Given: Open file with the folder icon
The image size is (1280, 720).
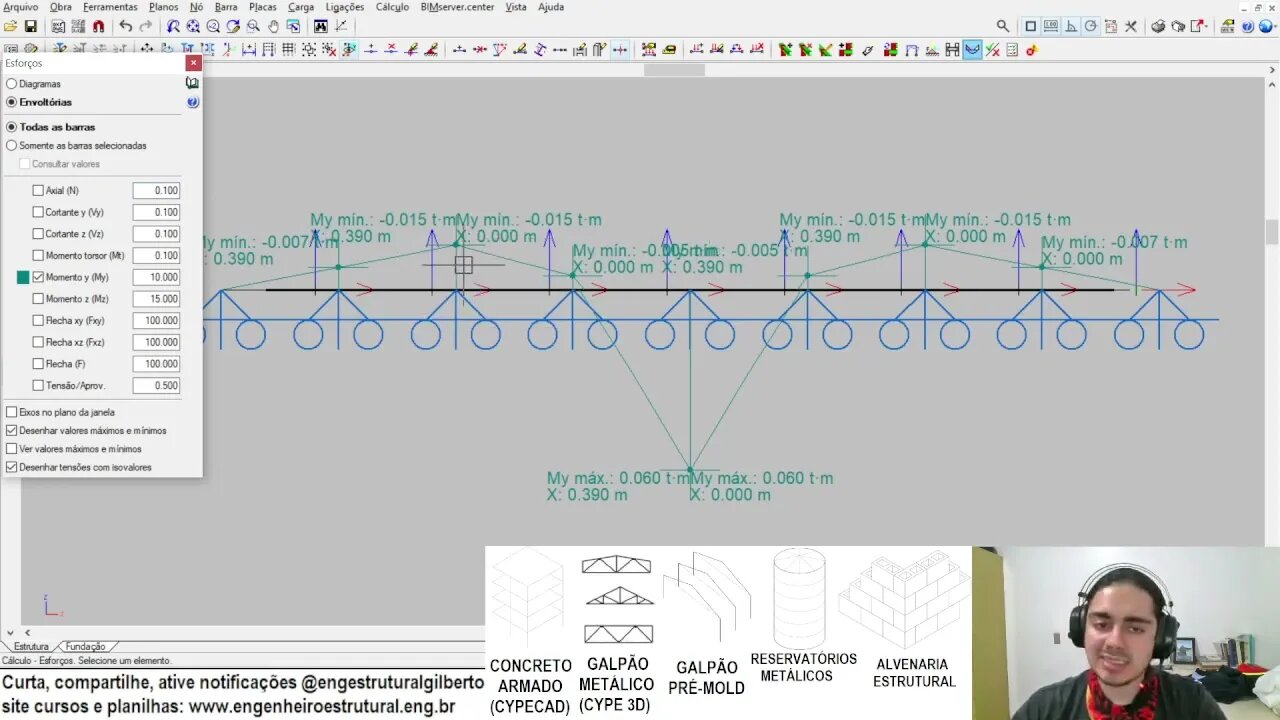Looking at the screenshot, I should [x=10, y=26].
